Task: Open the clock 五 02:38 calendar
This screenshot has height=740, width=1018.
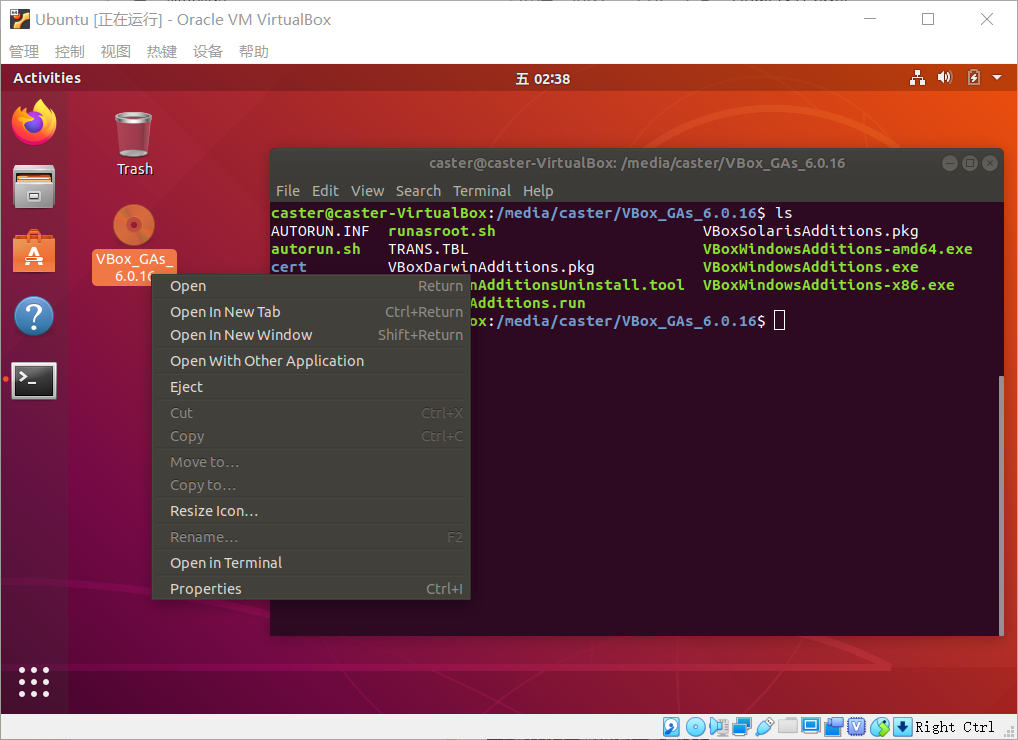Action: (x=543, y=79)
